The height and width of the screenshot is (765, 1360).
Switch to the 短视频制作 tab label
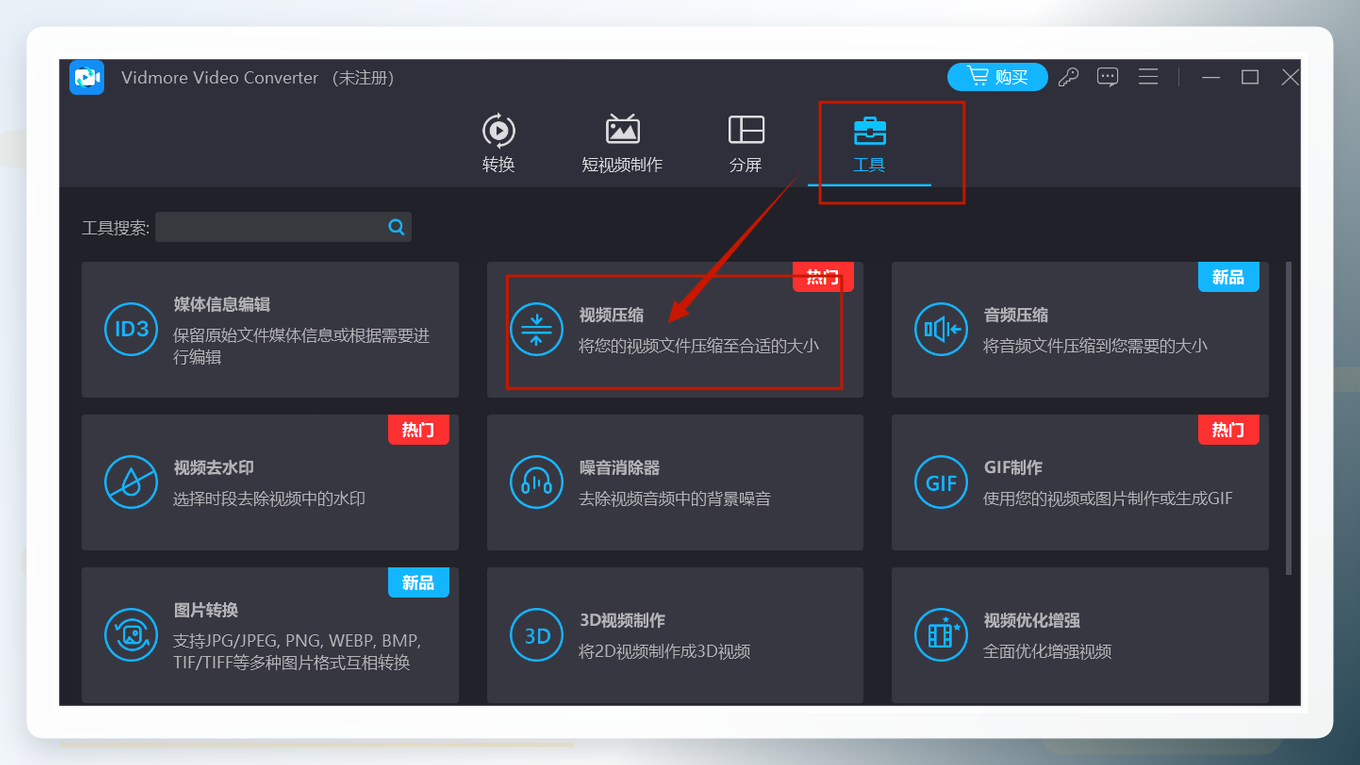[x=622, y=164]
